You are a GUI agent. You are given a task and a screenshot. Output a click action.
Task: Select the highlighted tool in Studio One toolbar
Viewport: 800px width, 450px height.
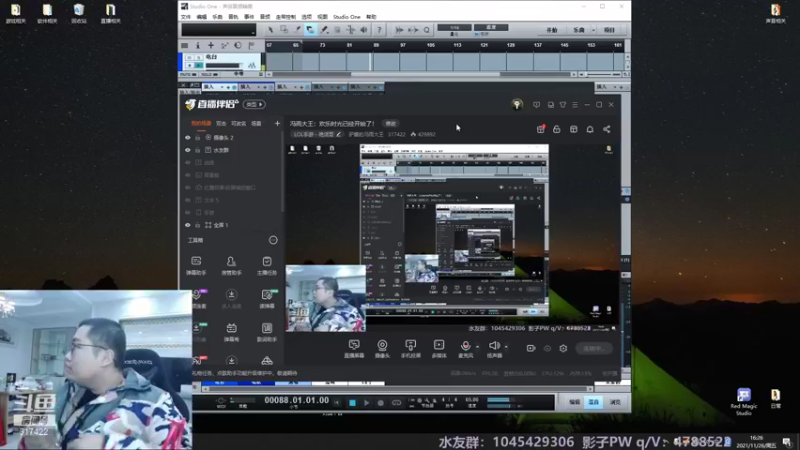pos(310,30)
